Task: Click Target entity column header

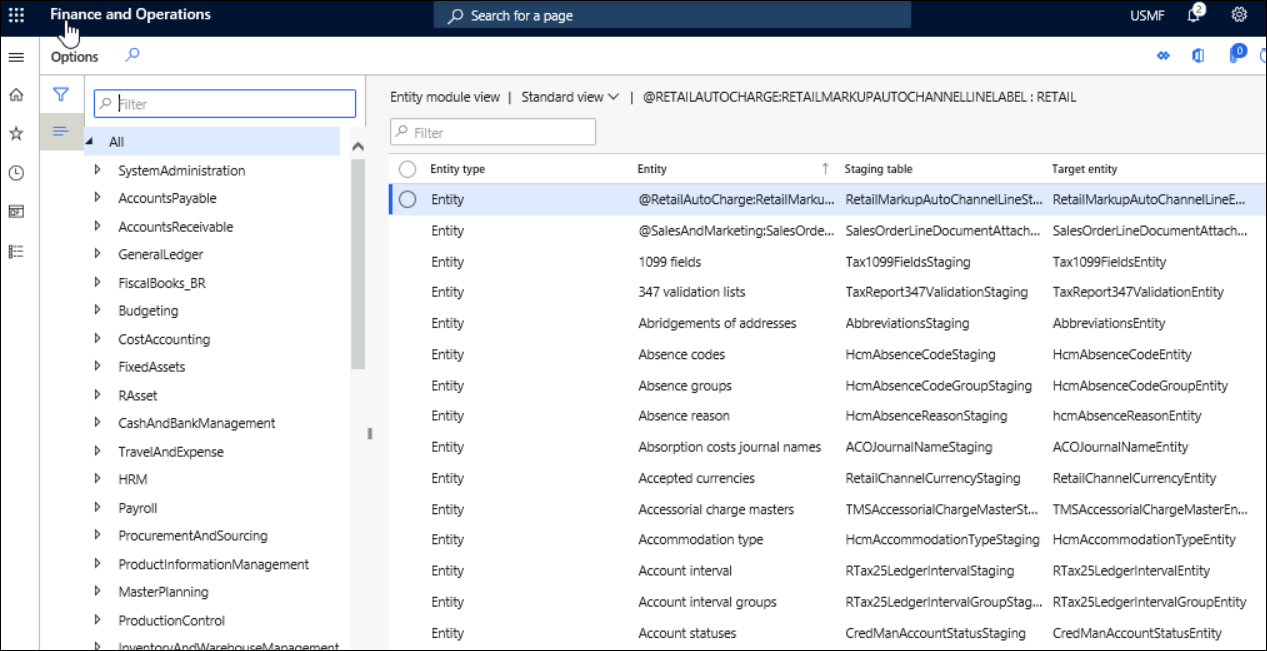Action: coord(1085,169)
